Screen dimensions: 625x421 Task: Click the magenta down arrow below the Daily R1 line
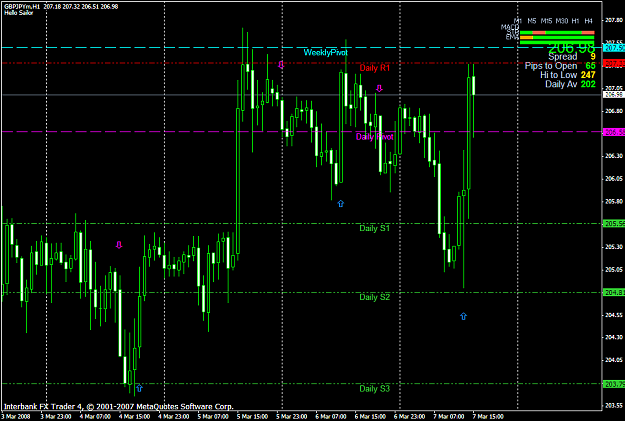pos(281,65)
